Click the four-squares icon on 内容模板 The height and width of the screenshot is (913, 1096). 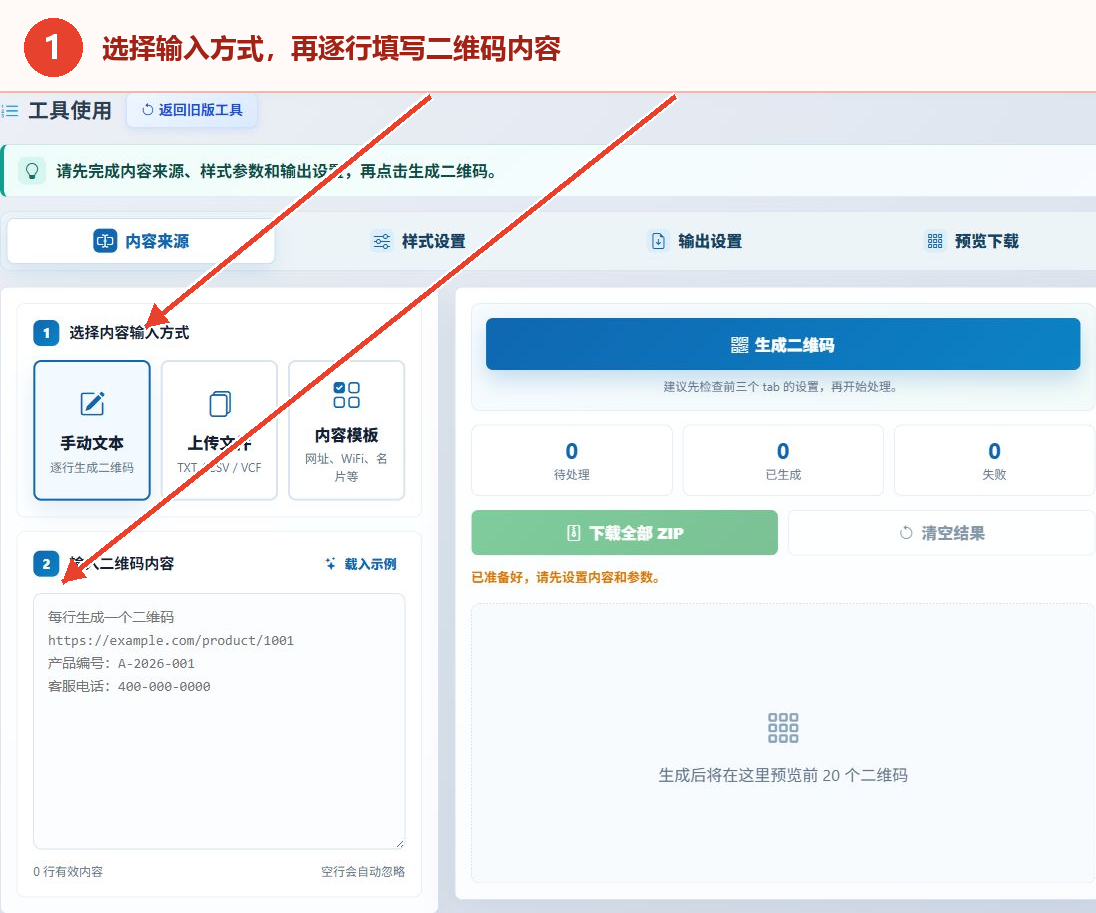[347, 395]
